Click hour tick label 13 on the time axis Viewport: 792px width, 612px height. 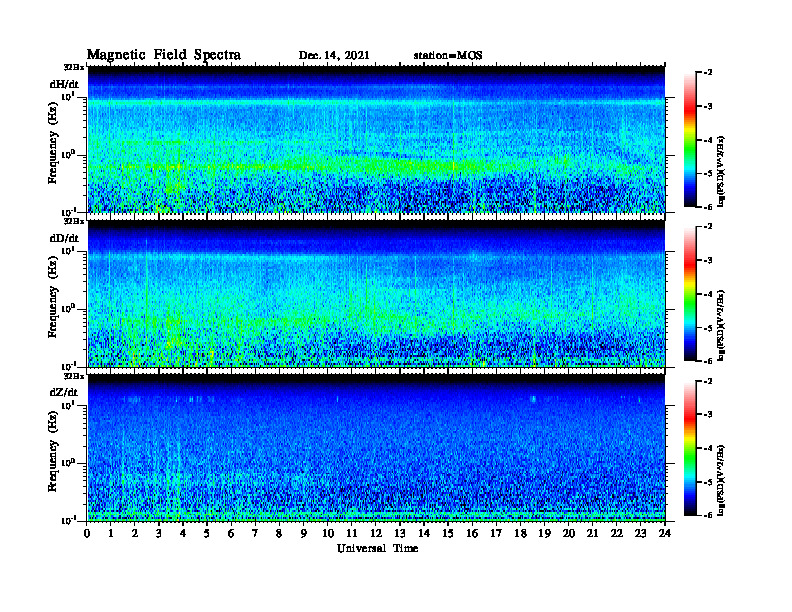point(400,534)
